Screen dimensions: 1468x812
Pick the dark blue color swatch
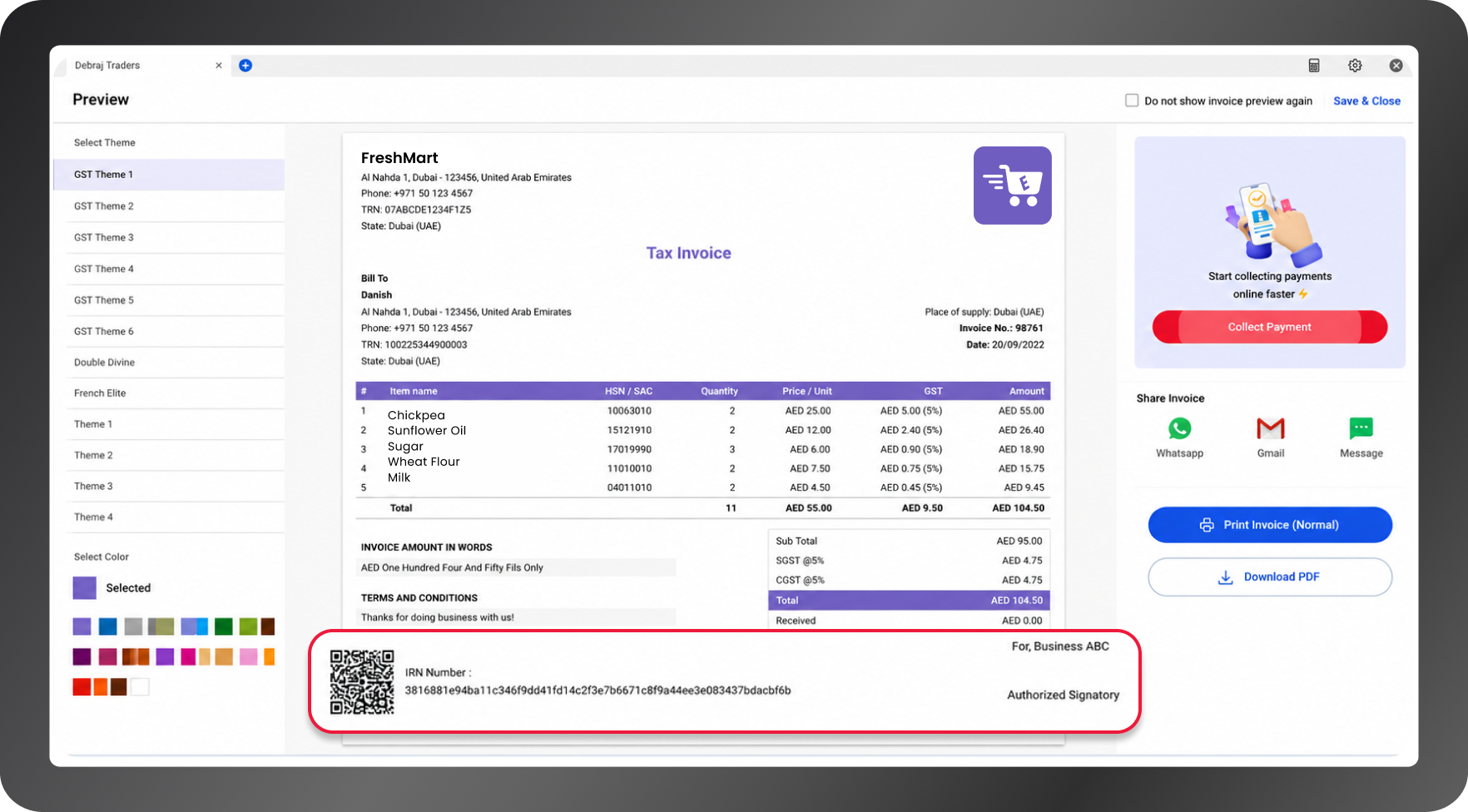coord(107,626)
